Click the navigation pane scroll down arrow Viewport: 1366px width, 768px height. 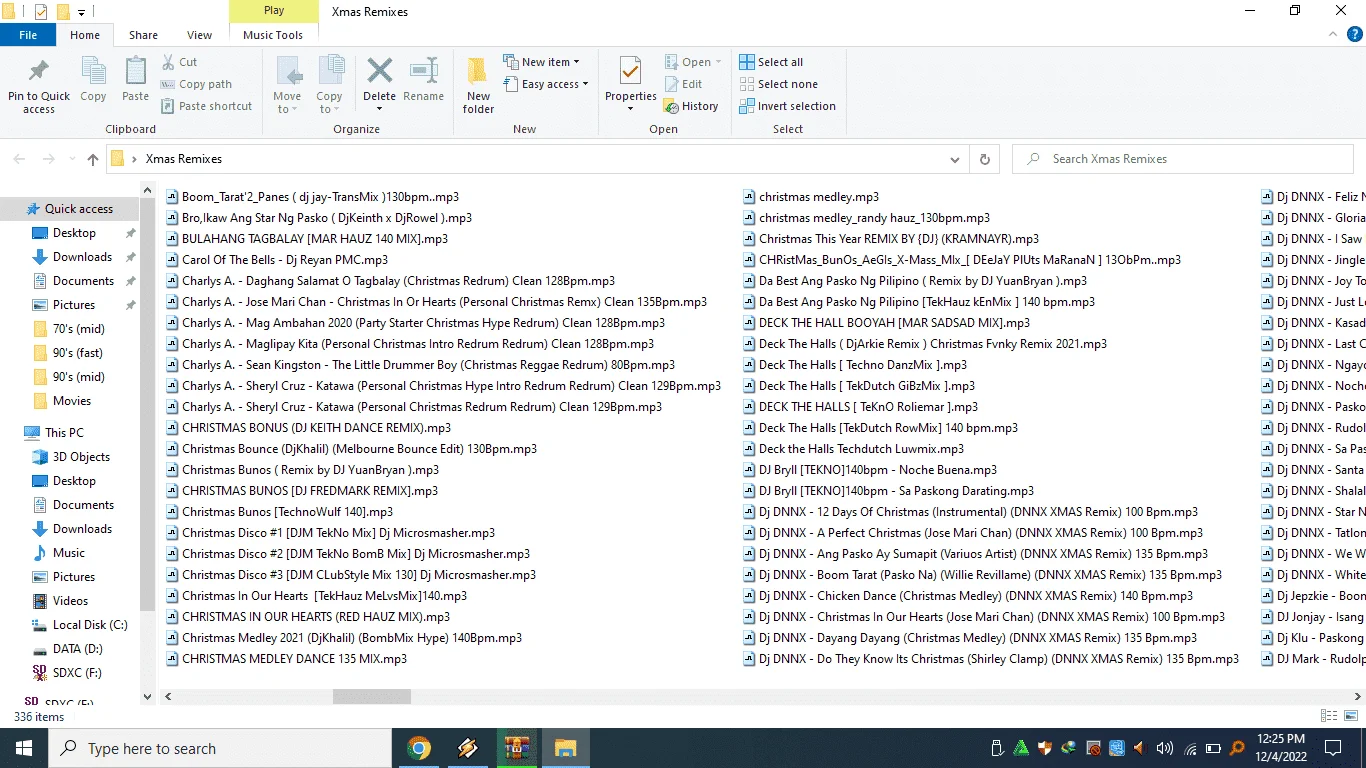pyautogui.click(x=148, y=697)
